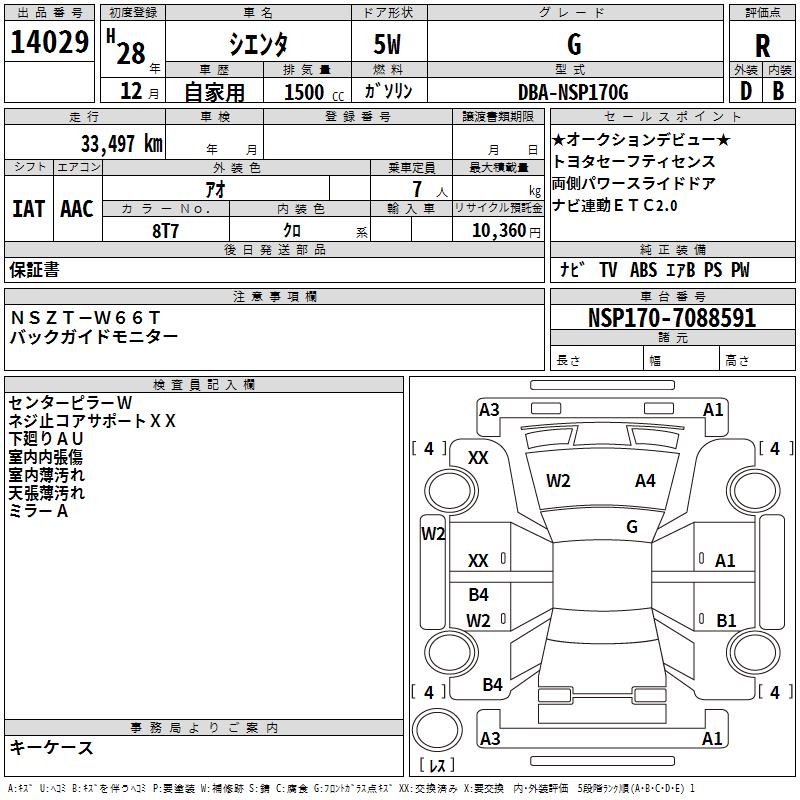The image size is (800, 800).
Task: Click mileage 33,497 km
Action: tap(121, 143)
